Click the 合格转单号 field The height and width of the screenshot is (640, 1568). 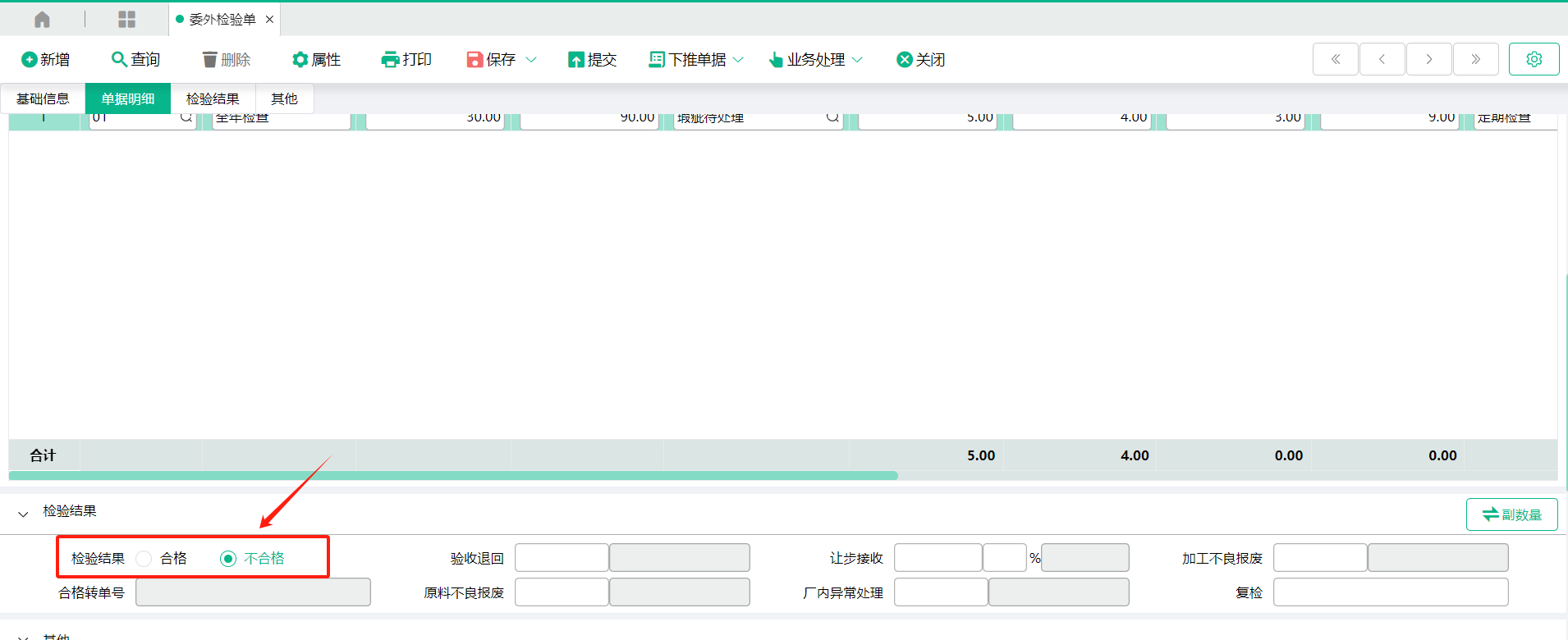[x=253, y=592]
